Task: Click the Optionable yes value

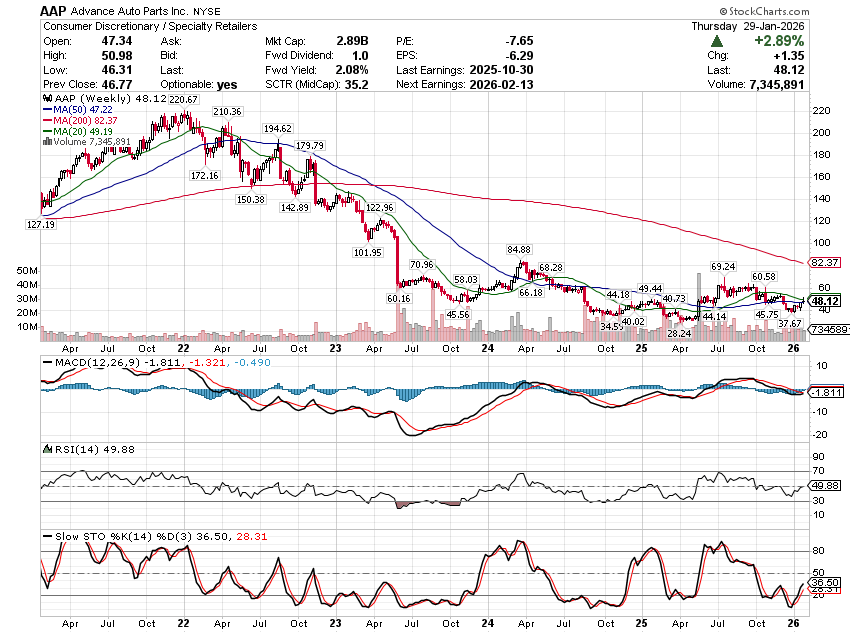Action: click(228, 83)
